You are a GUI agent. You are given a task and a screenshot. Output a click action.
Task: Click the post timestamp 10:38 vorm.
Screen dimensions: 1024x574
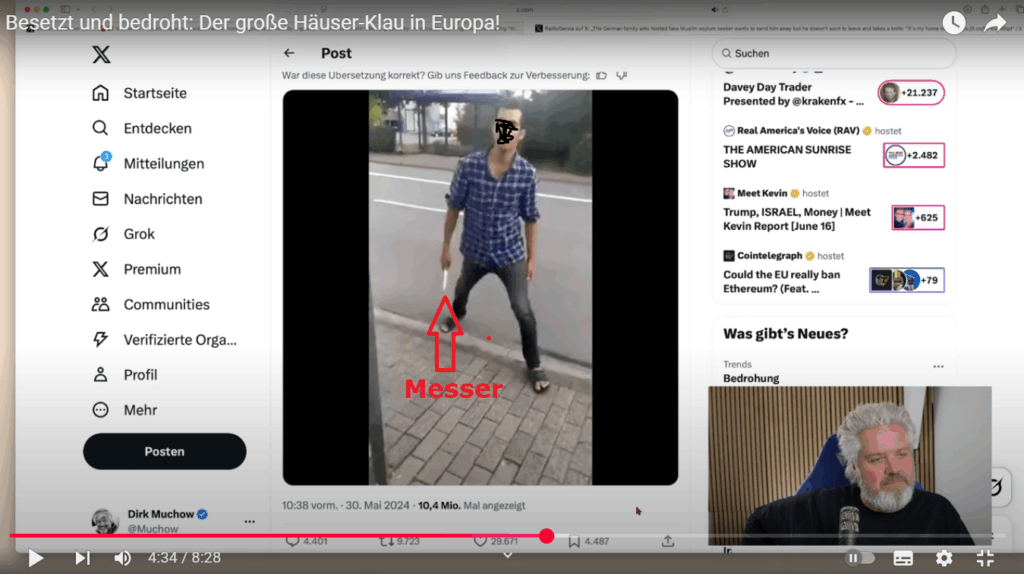coord(310,505)
